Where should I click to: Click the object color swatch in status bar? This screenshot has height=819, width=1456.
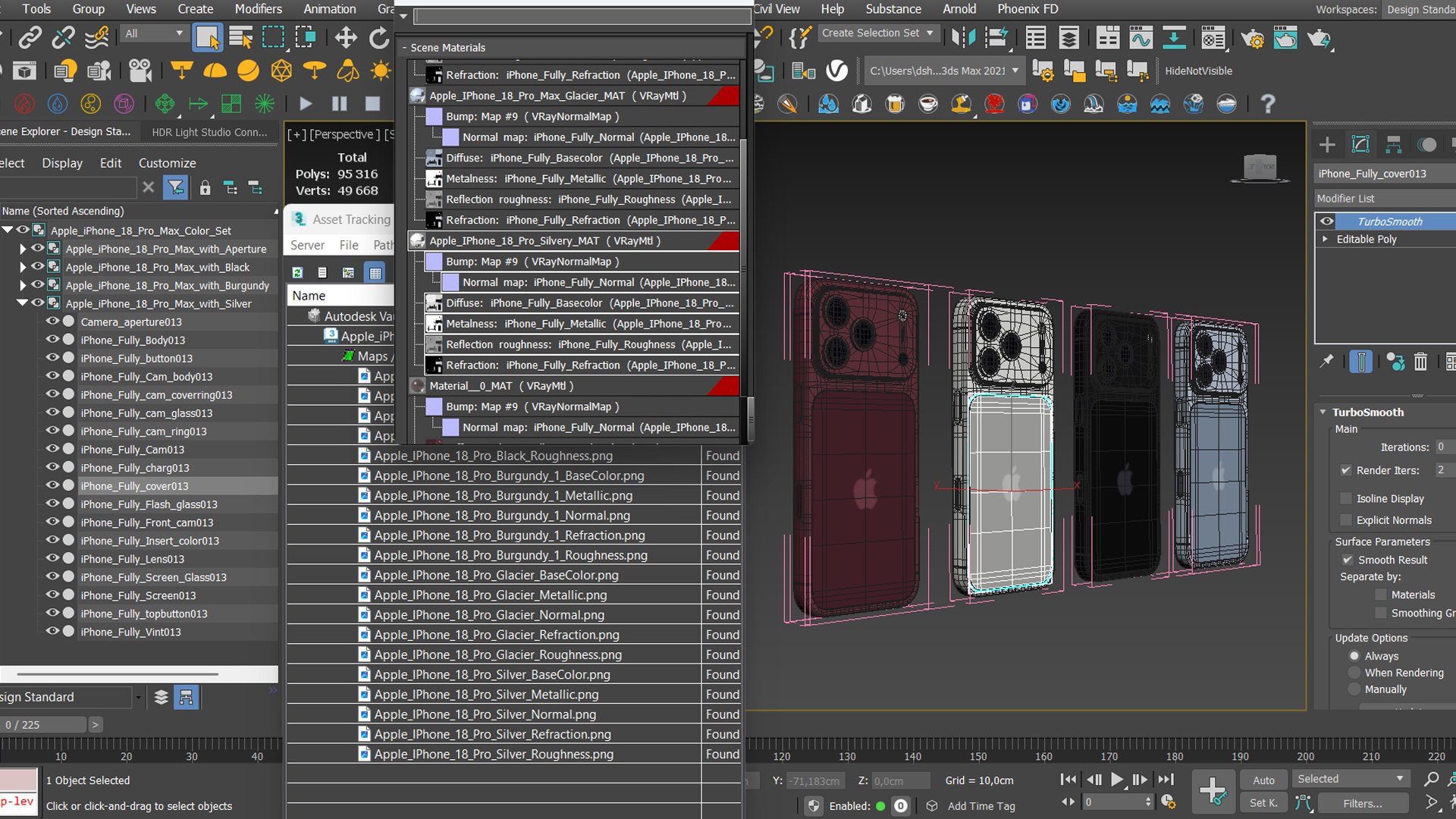click(18, 780)
